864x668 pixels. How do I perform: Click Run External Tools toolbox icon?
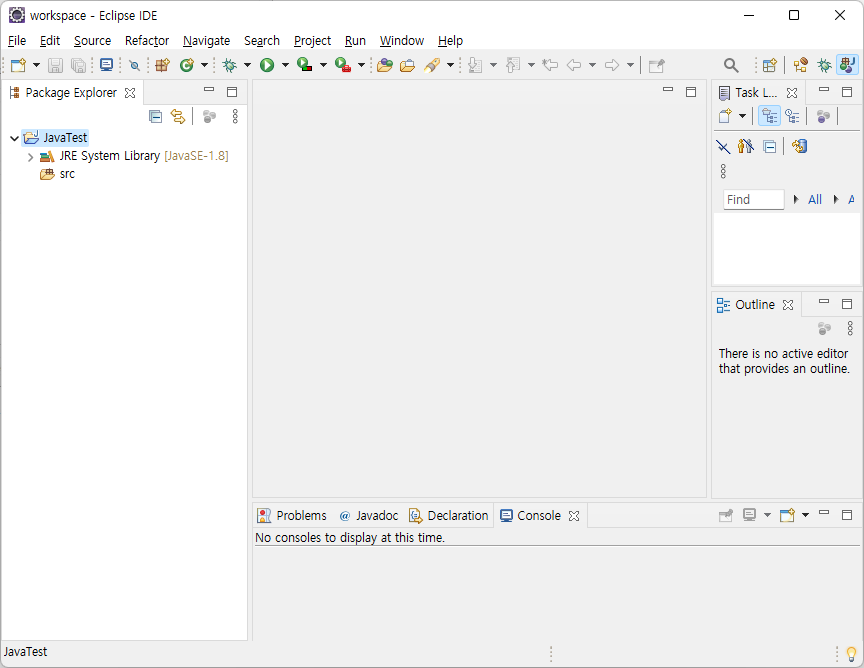tap(343, 65)
